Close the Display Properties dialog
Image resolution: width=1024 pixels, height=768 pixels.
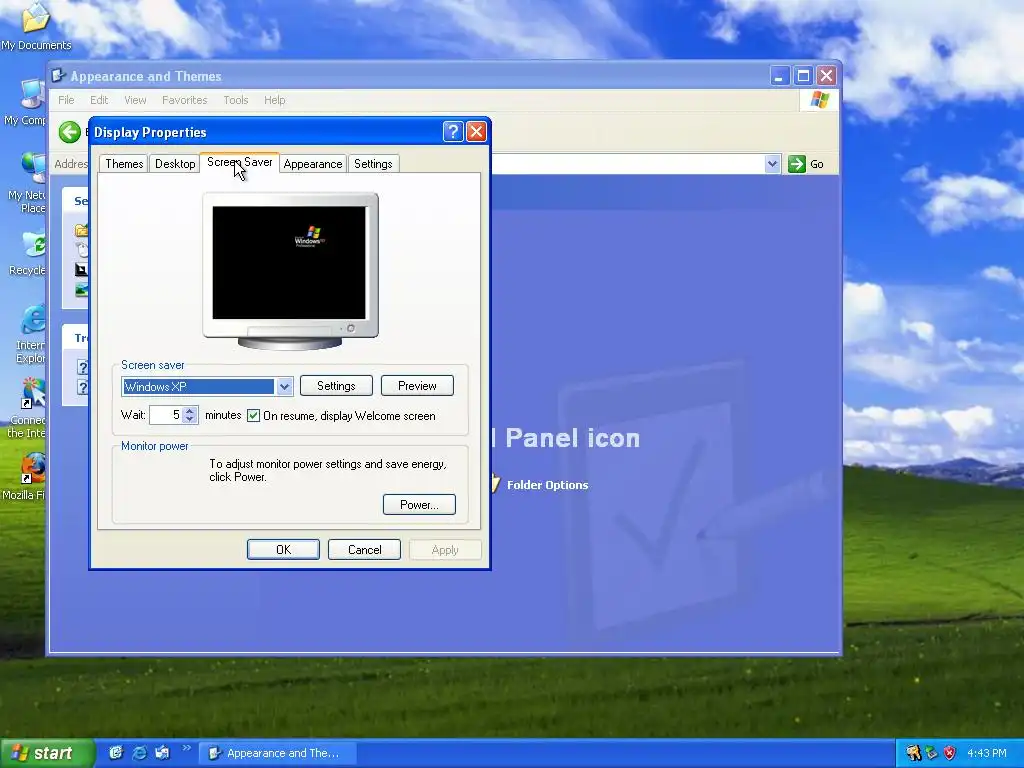pyautogui.click(x=476, y=132)
